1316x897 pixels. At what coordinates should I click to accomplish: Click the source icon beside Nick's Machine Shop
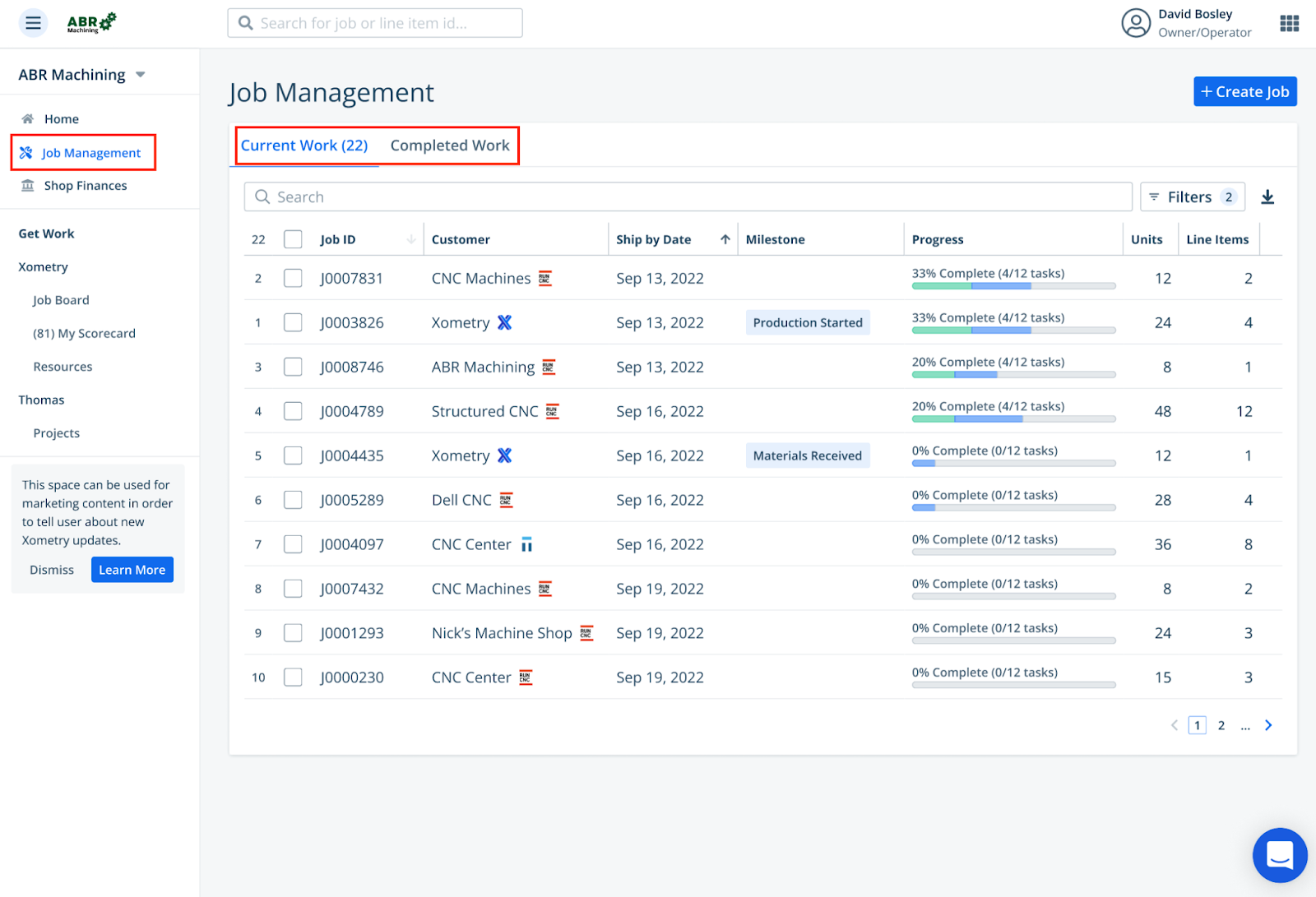coord(586,633)
